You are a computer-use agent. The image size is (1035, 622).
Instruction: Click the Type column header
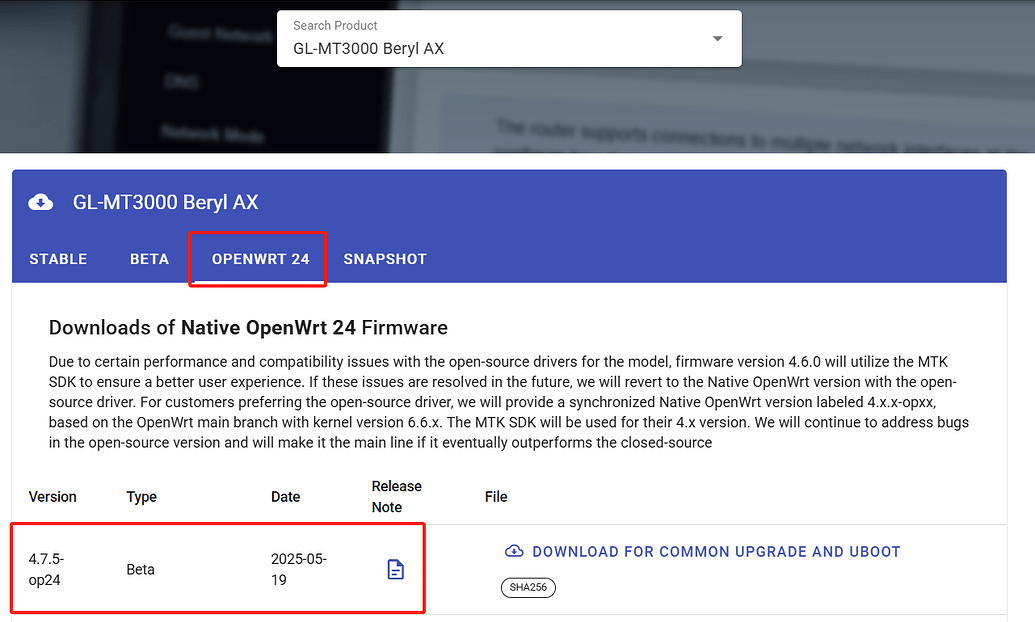tap(141, 497)
